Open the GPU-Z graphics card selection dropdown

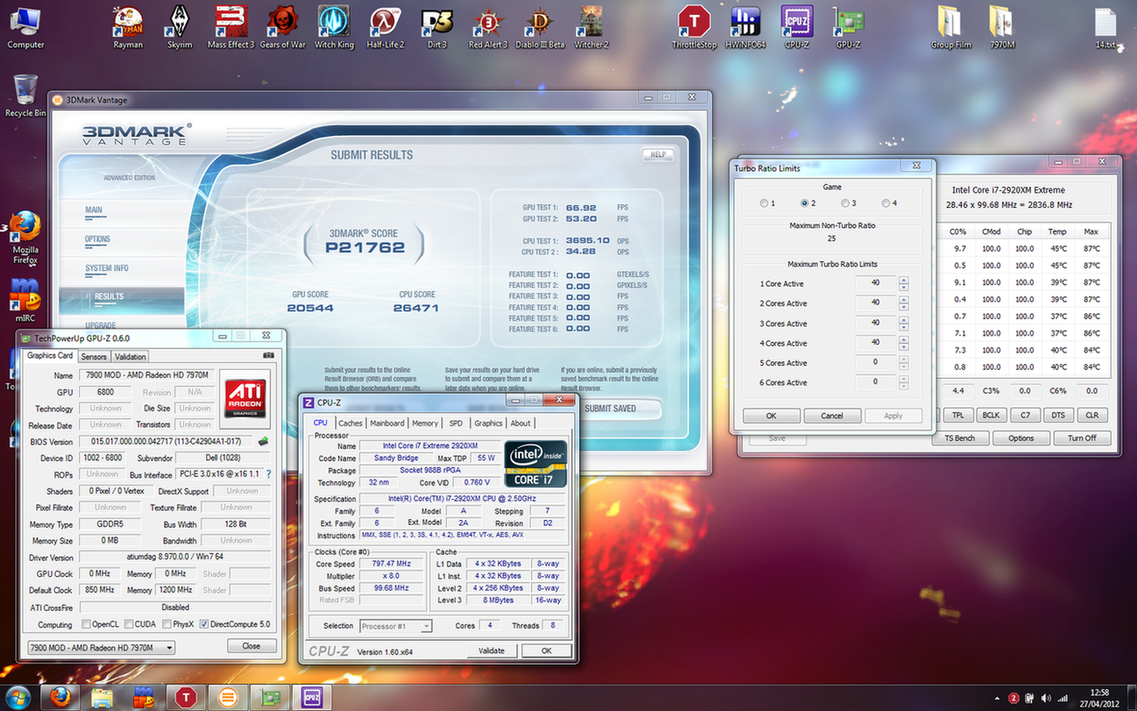click(101, 647)
